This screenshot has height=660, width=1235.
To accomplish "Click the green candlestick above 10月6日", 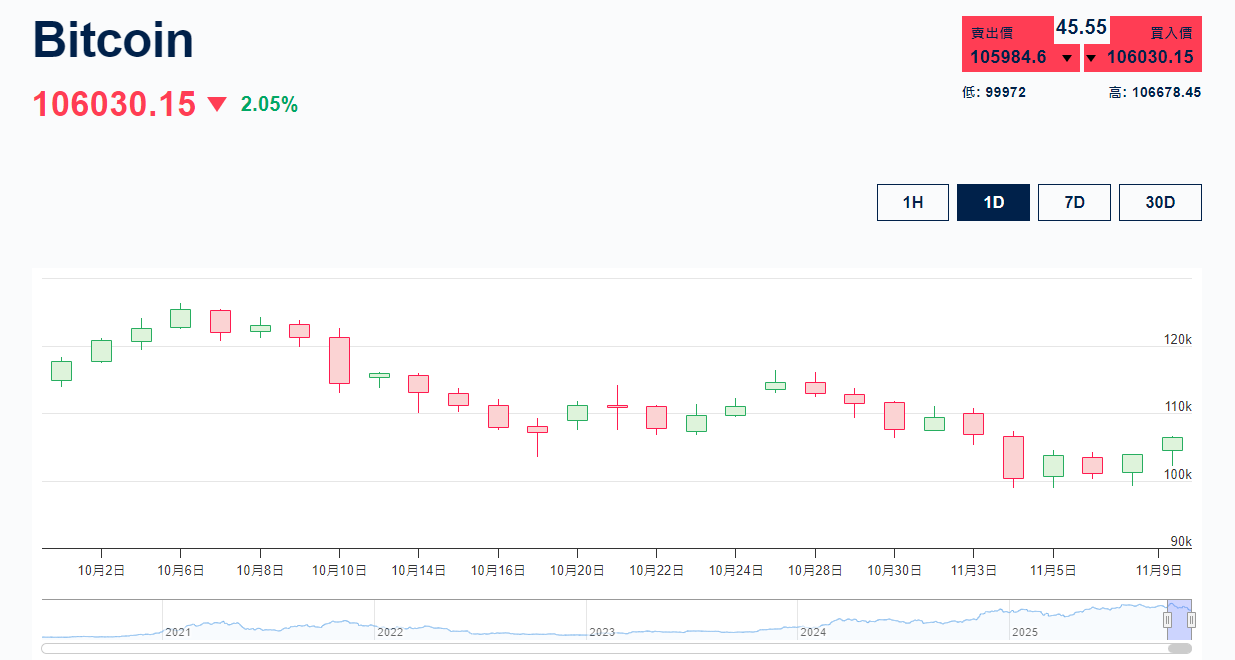I will [180, 318].
